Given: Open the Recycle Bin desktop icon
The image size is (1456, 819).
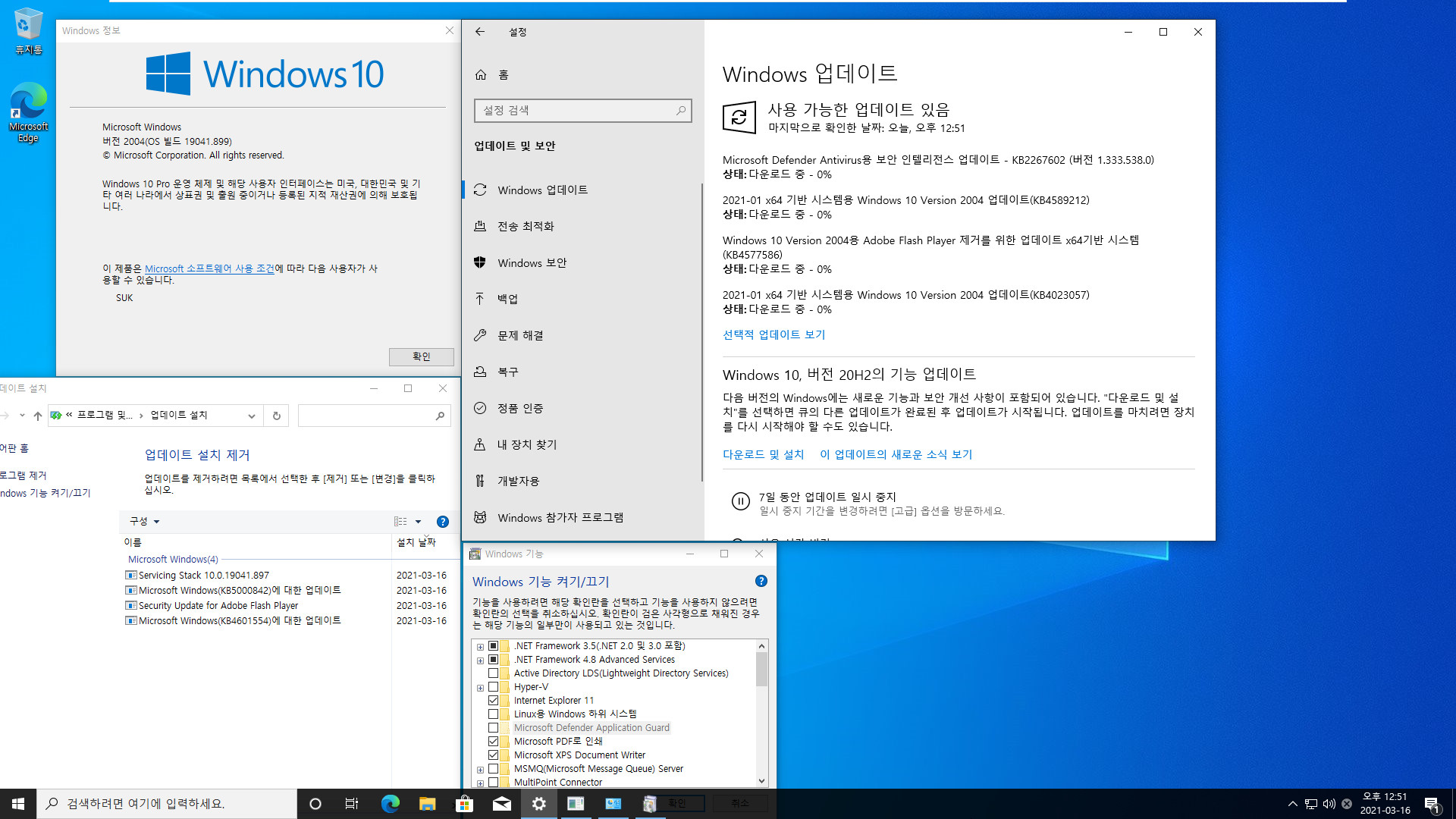Looking at the screenshot, I should [x=28, y=31].
